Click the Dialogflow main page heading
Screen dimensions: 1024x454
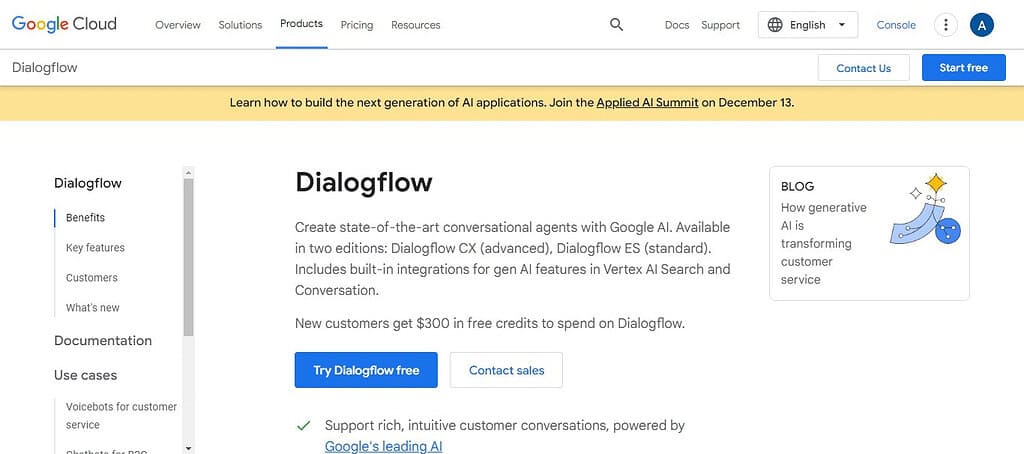coord(363,182)
